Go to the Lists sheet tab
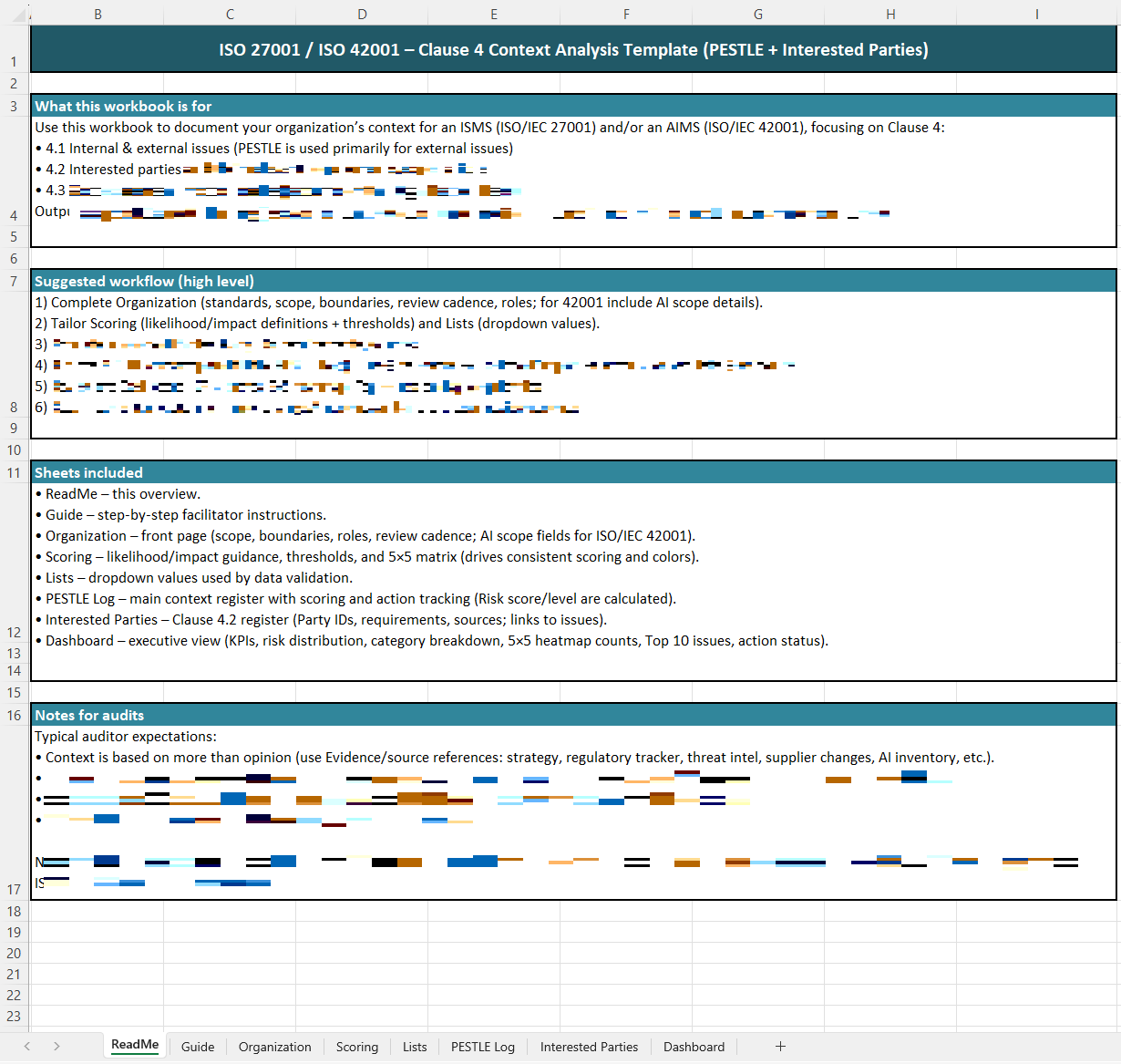This screenshot has height=1064, width=1121. 415,1047
